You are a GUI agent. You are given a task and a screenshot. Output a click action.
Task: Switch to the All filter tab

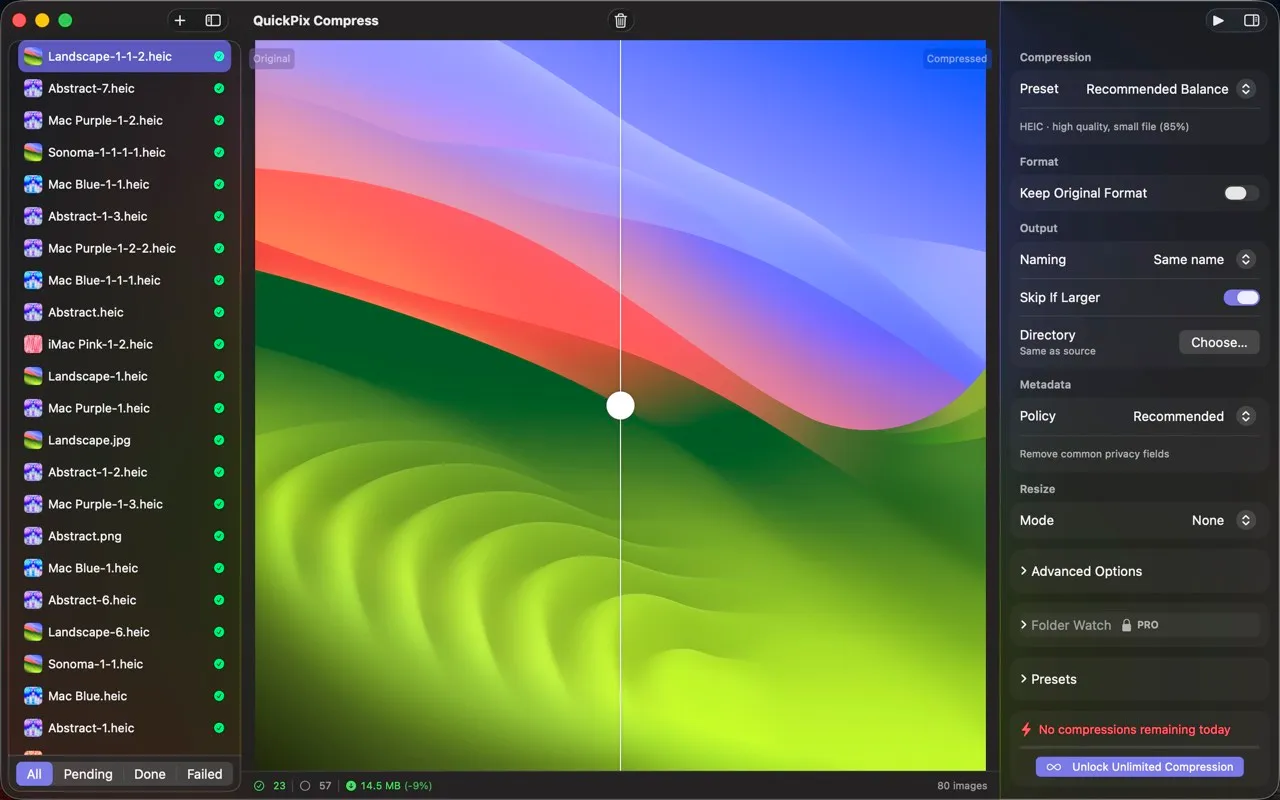34,774
